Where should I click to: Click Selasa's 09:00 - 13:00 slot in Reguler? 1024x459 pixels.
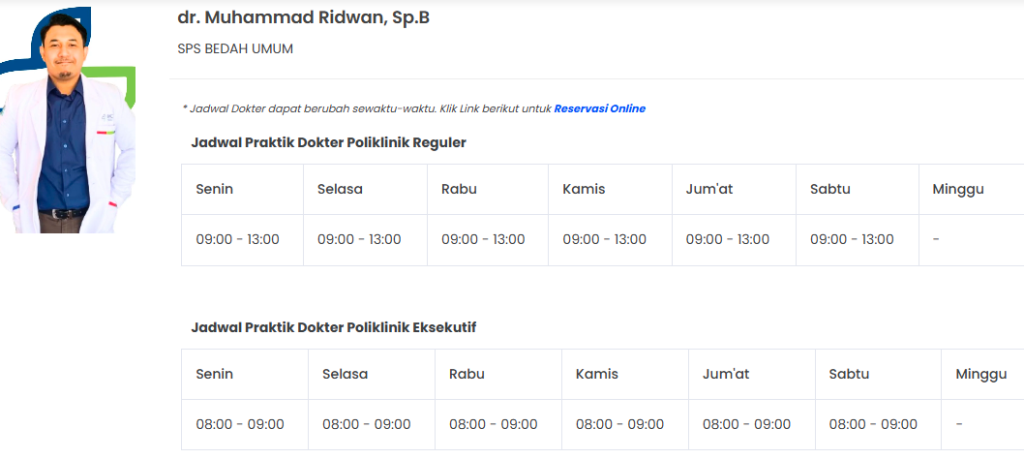[x=359, y=240]
